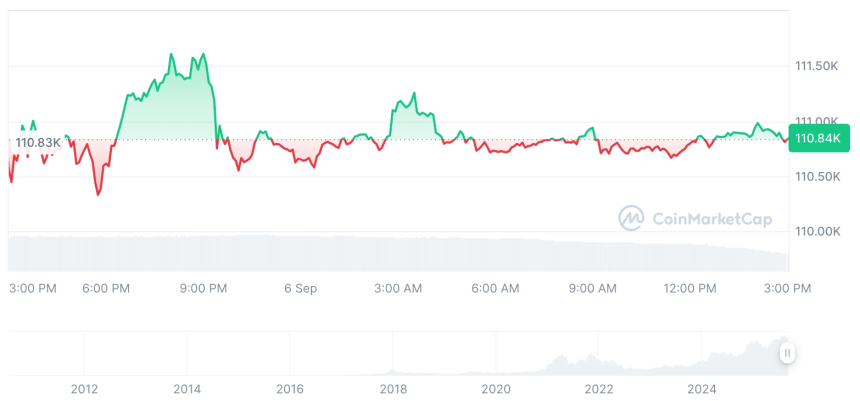Click the 9:00 PM time axis label
The height and width of the screenshot is (401, 860).
point(203,288)
